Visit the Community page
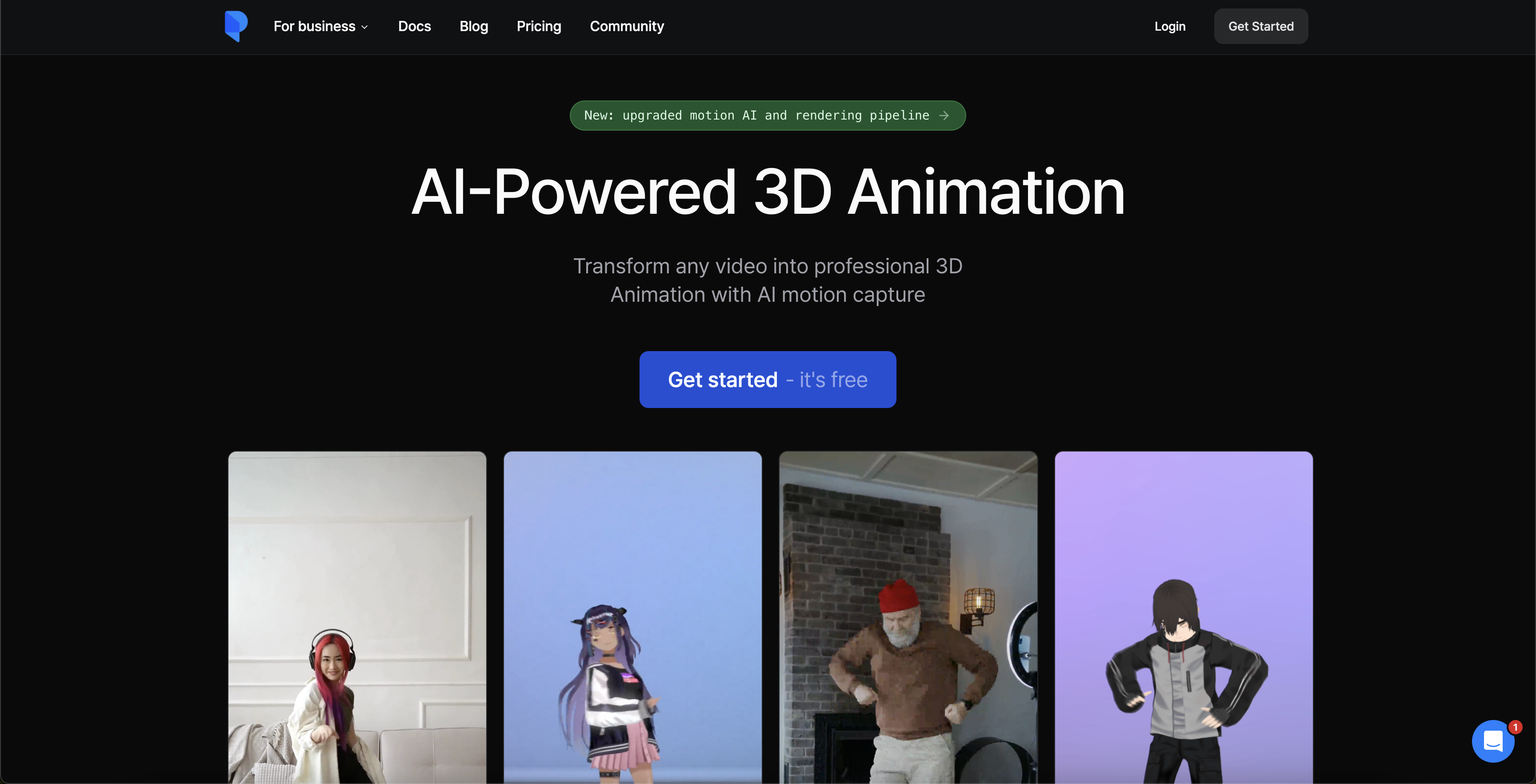This screenshot has width=1536, height=784. point(627,26)
